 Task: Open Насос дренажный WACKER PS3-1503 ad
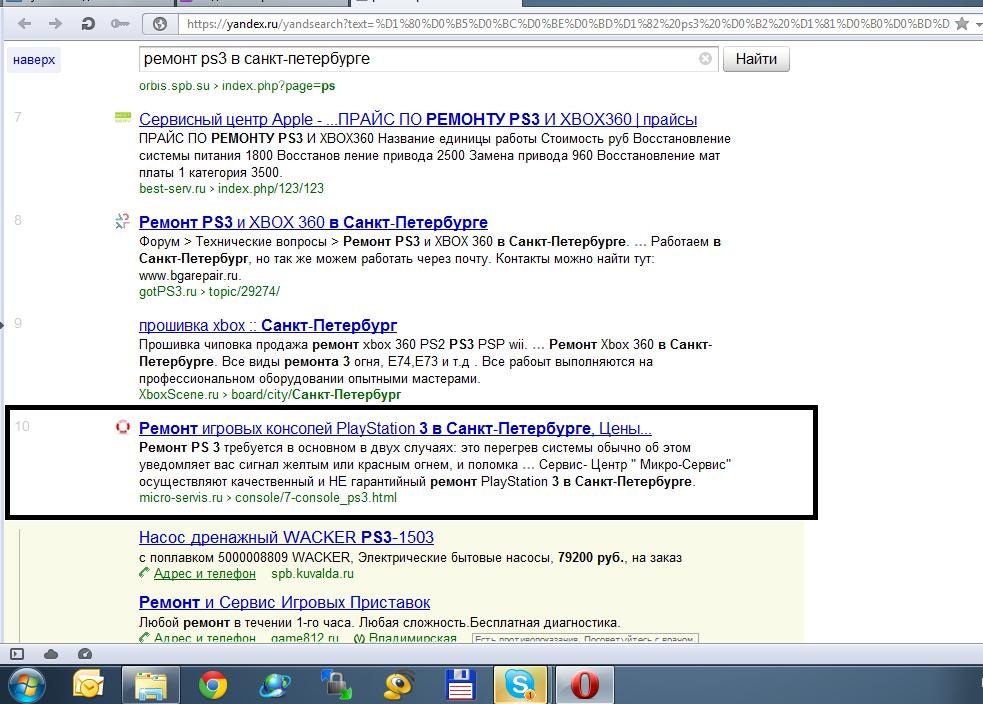(286, 537)
